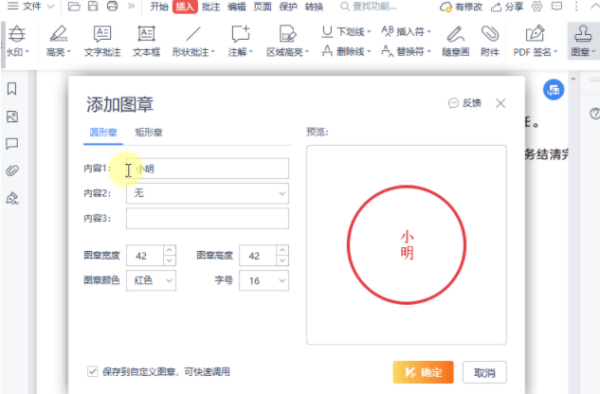The image size is (600, 394).
Task: Click the round stamp preview
Action: pyautogui.click(x=406, y=245)
